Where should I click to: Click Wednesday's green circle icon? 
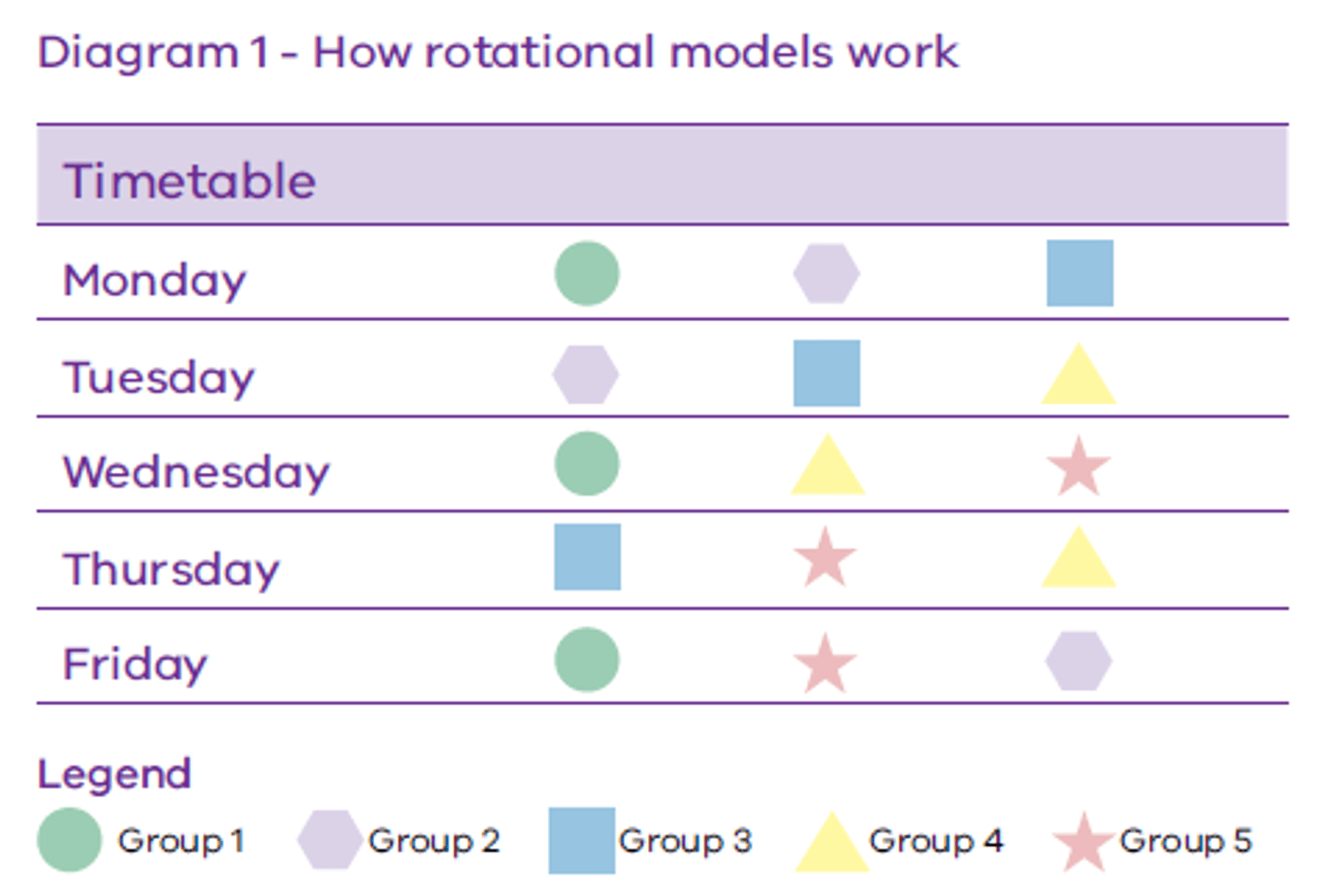point(587,463)
